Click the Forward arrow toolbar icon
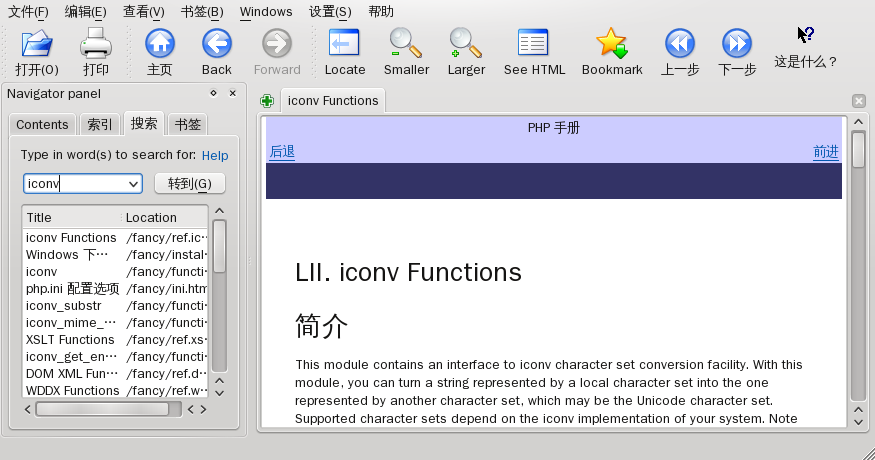Screen dimensions: 875x460 click(277, 44)
